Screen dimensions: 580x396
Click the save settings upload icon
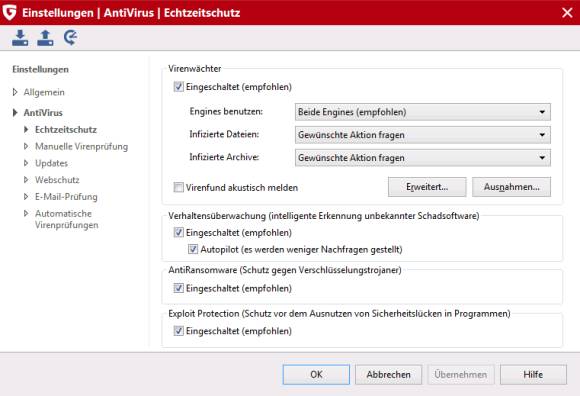[x=45, y=38]
